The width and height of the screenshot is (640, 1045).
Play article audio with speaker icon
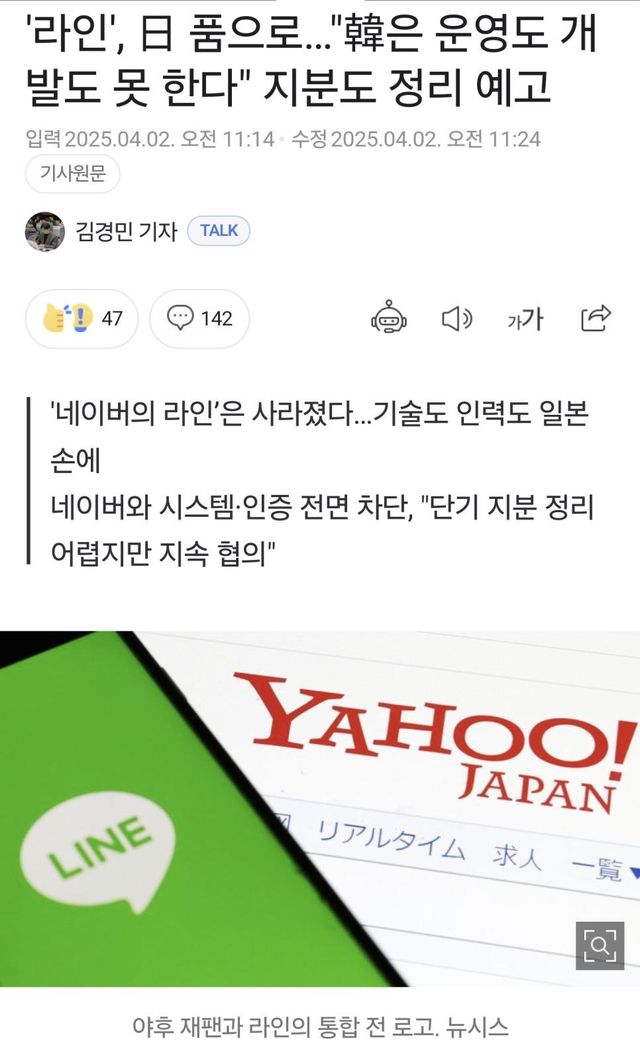[x=457, y=319]
